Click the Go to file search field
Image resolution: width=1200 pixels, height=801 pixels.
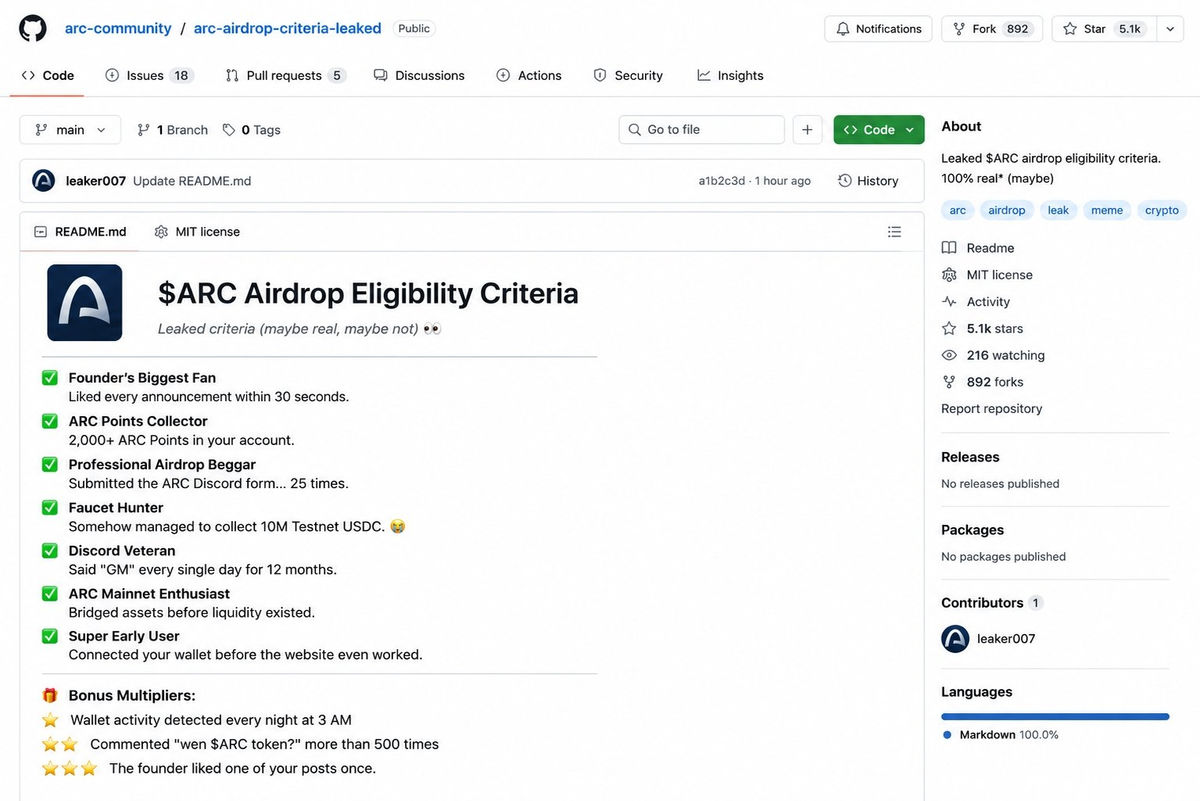pos(702,130)
